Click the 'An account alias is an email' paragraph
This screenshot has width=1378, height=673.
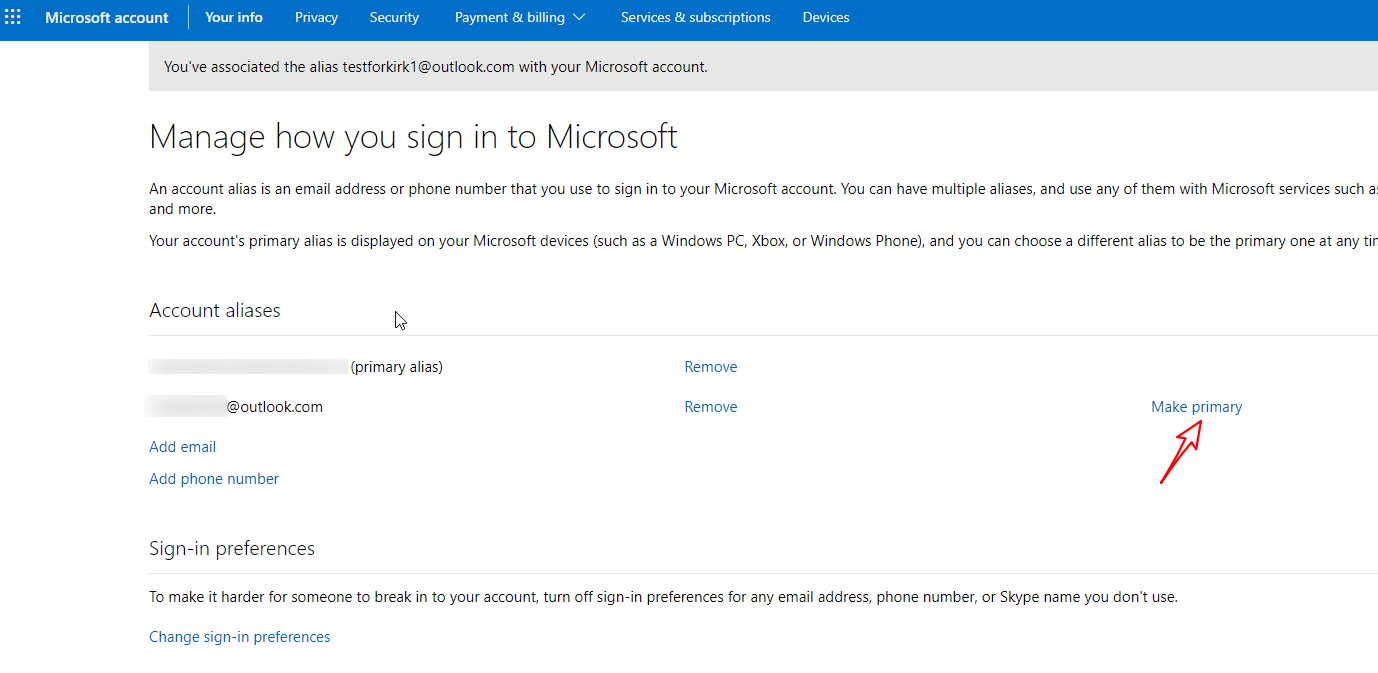coord(763,199)
